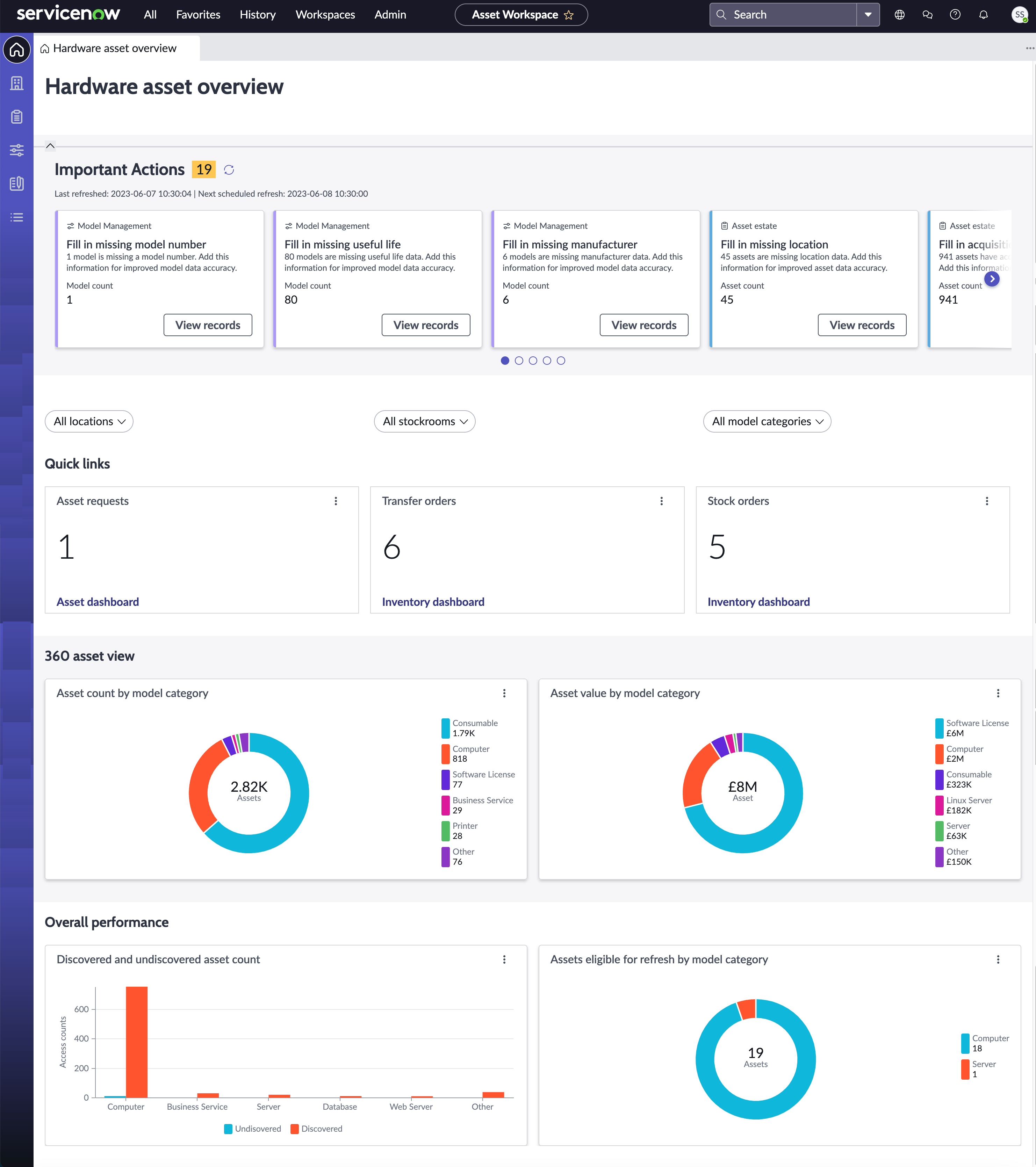The height and width of the screenshot is (1167, 1036).
Task: Favorite Asset Workspace with star icon
Action: pos(569,15)
